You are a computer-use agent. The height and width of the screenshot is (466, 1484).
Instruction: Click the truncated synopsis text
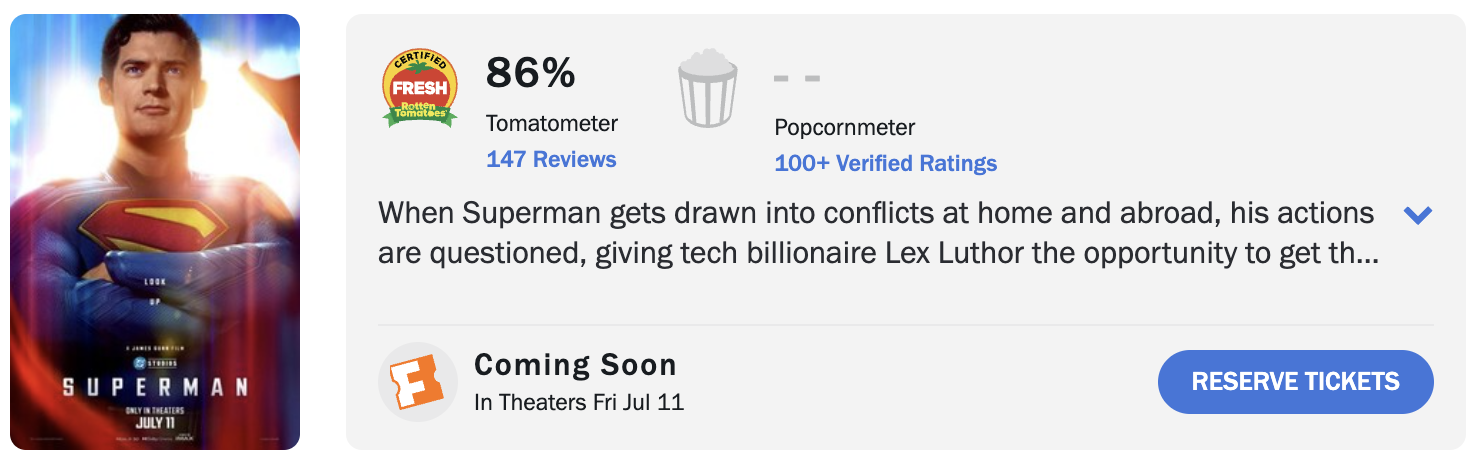click(x=879, y=233)
